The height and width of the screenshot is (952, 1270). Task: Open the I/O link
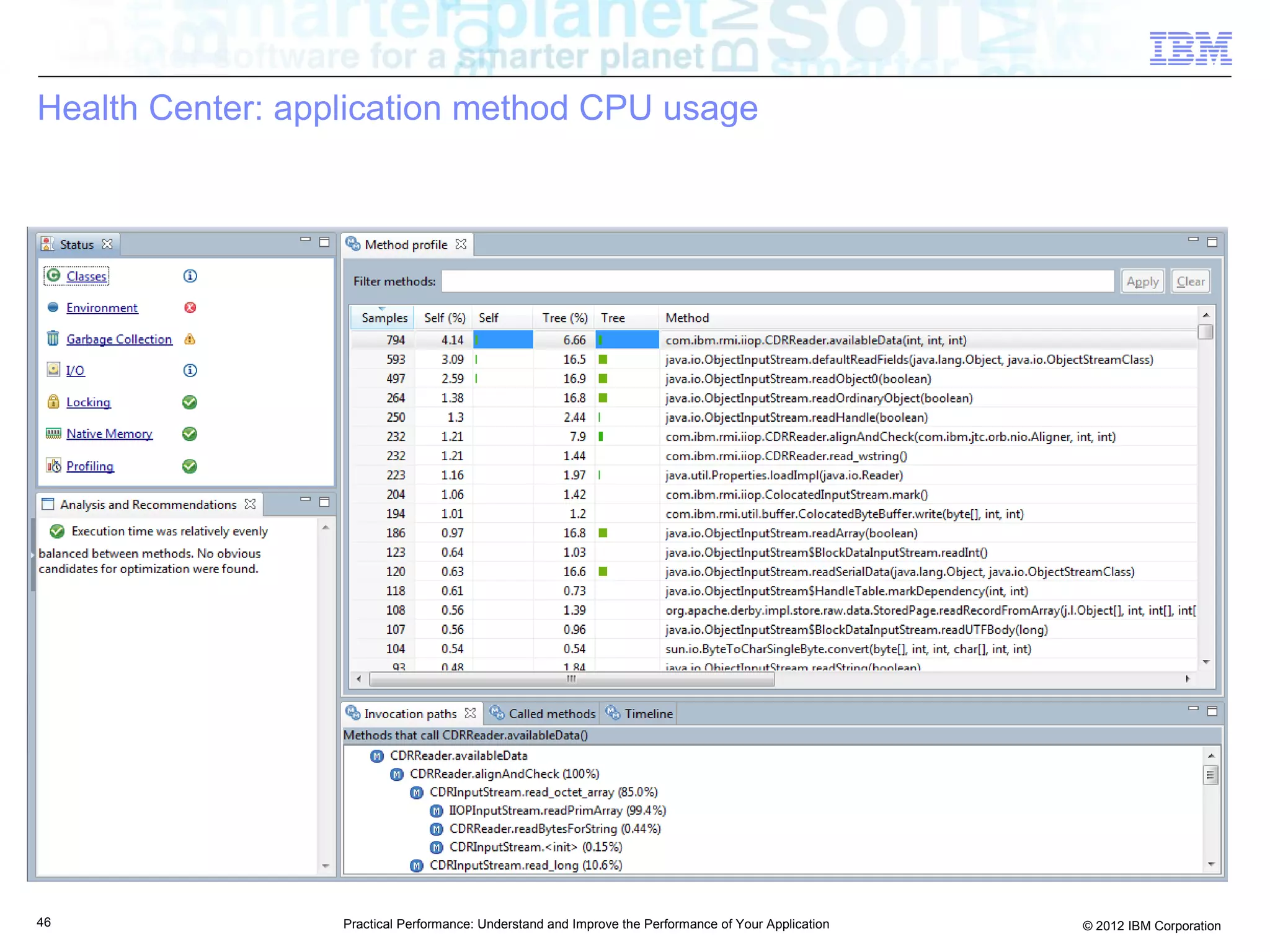(x=75, y=370)
